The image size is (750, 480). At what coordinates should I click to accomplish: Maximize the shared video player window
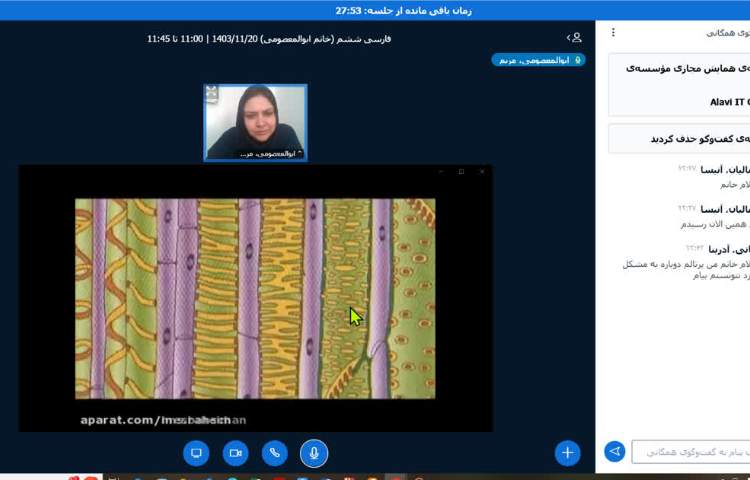point(461,172)
